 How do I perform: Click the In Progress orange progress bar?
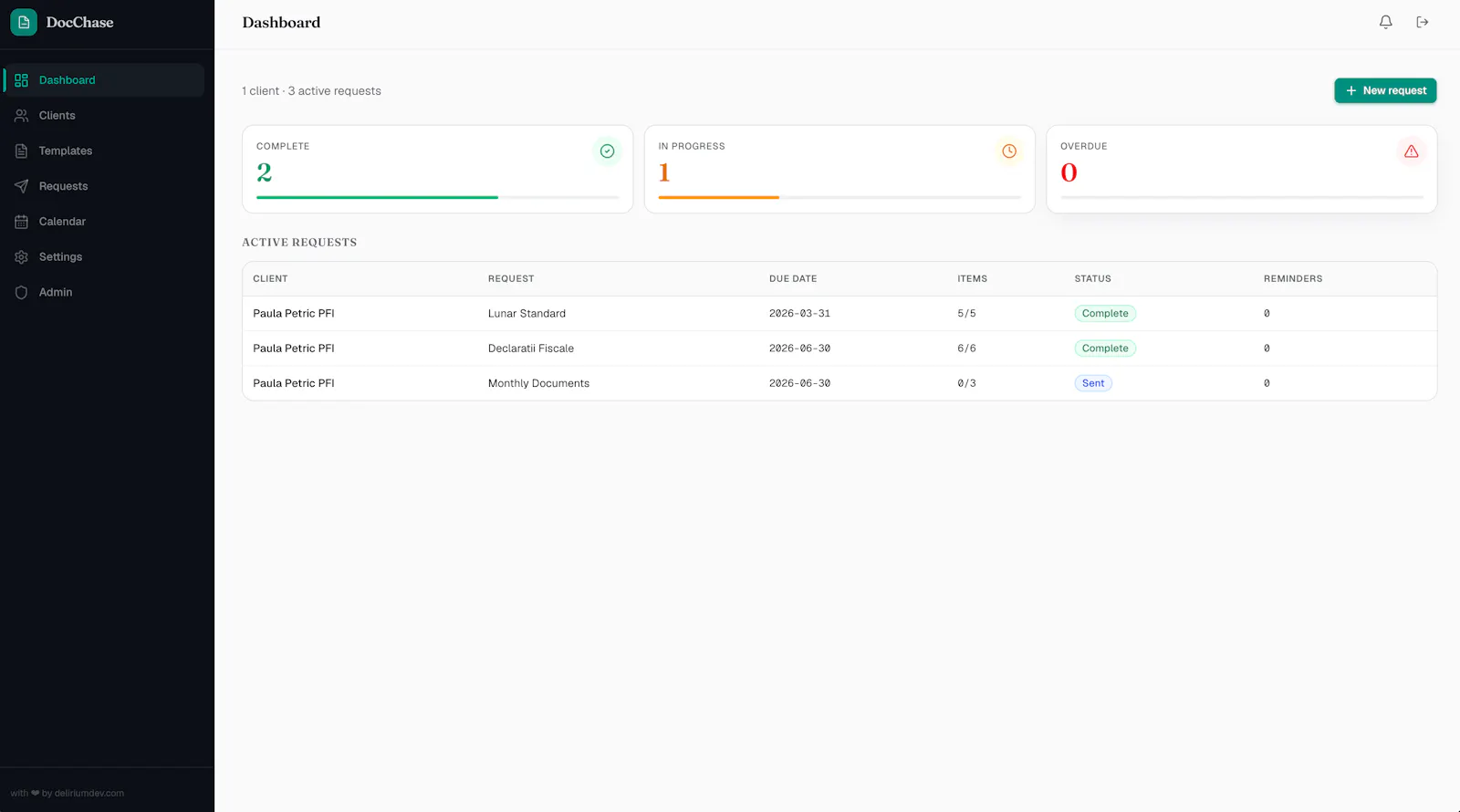point(719,197)
